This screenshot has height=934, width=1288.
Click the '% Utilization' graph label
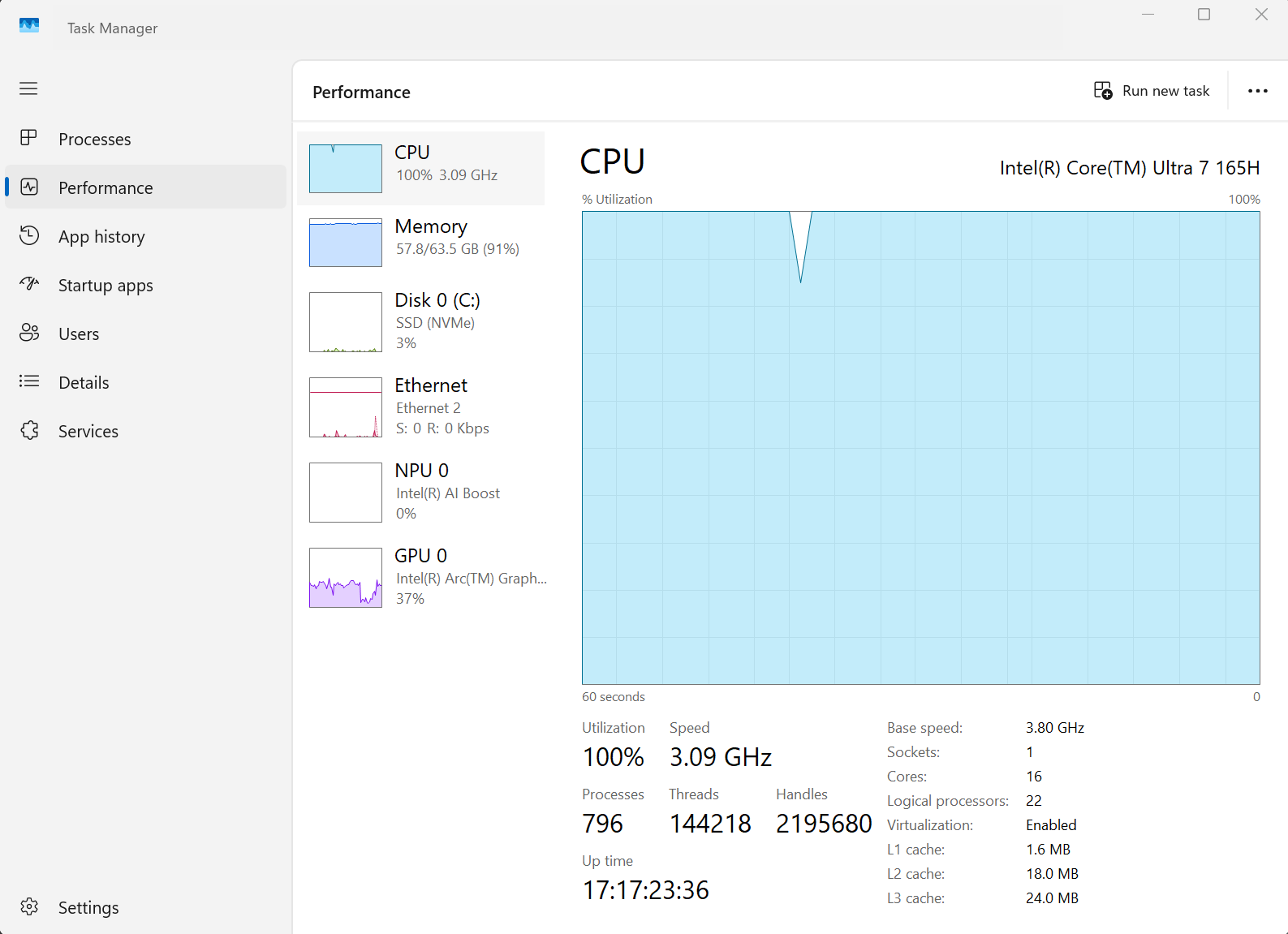[617, 200]
